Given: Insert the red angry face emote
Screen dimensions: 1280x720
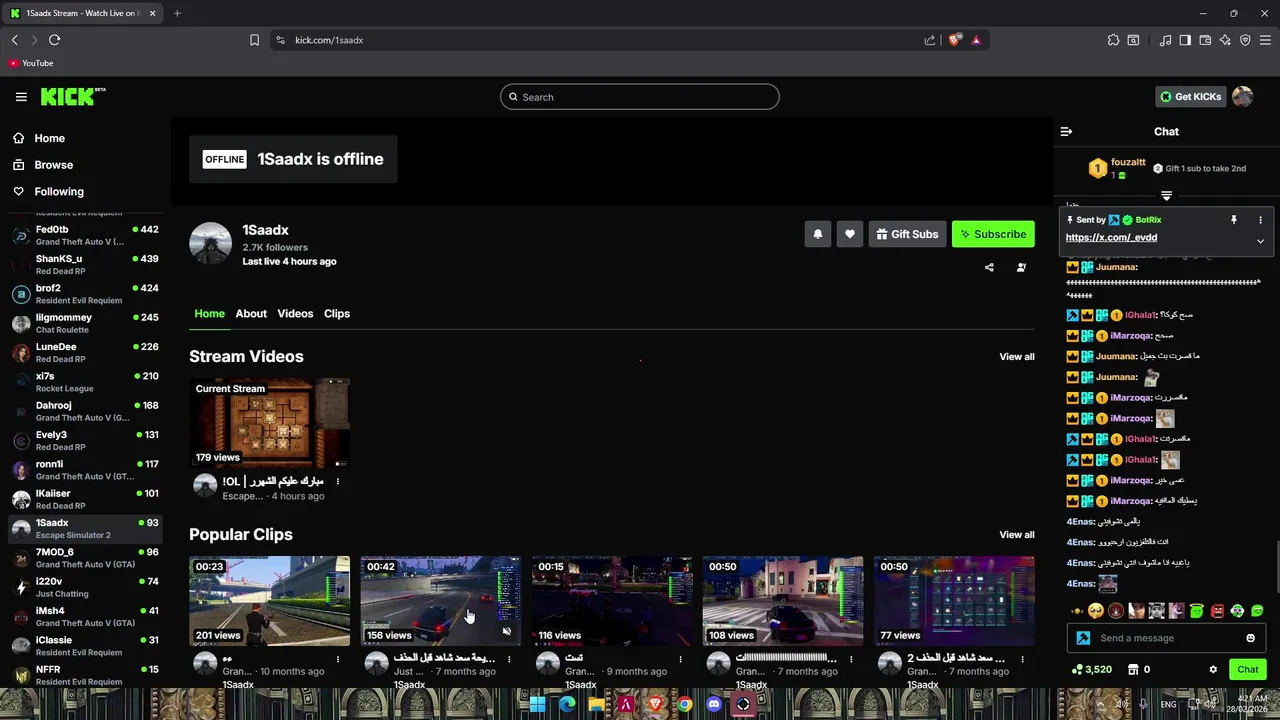Looking at the screenshot, I should click(1217, 611).
